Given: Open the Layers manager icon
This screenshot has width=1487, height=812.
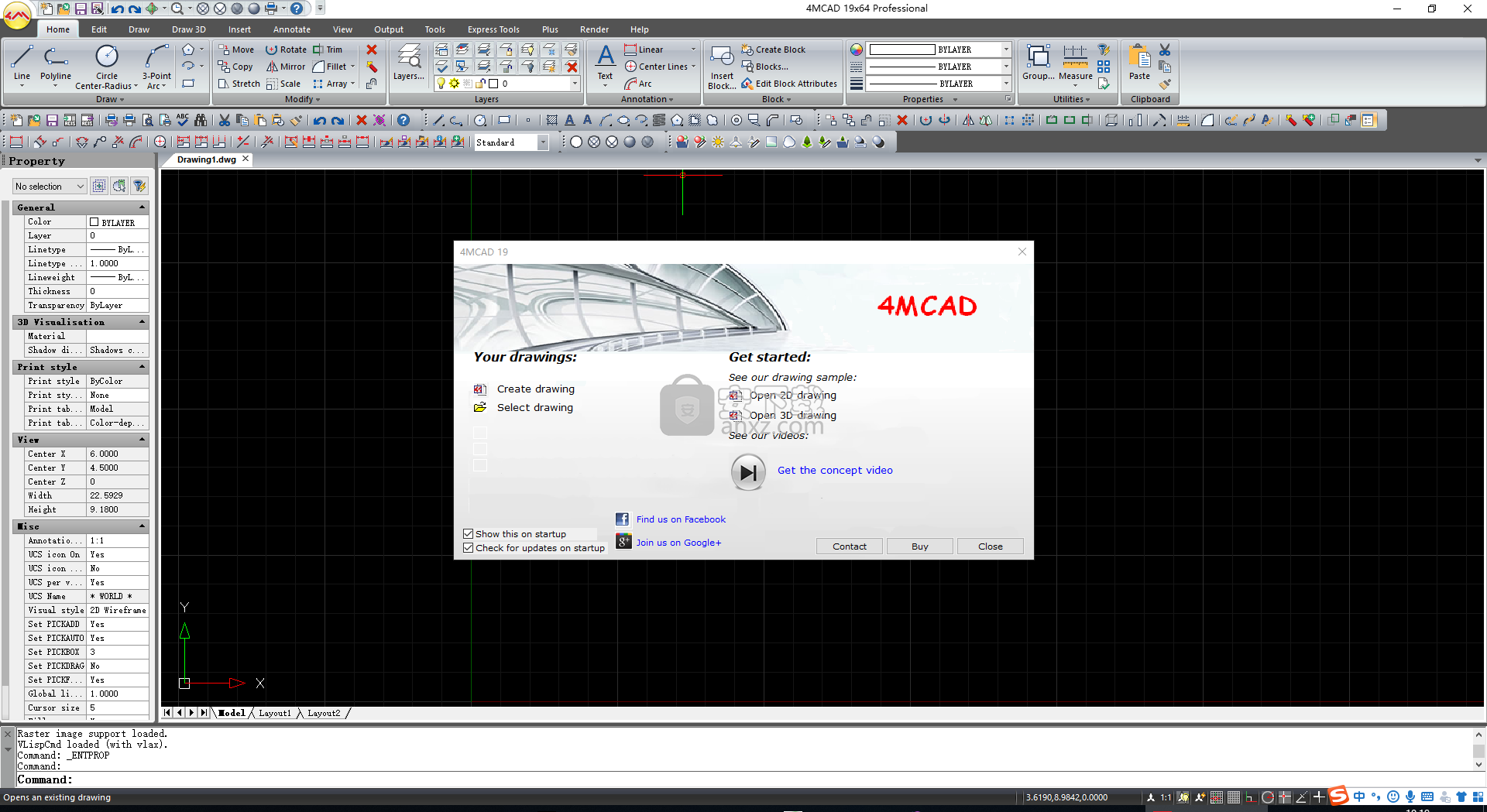Looking at the screenshot, I should click(409, 62).
